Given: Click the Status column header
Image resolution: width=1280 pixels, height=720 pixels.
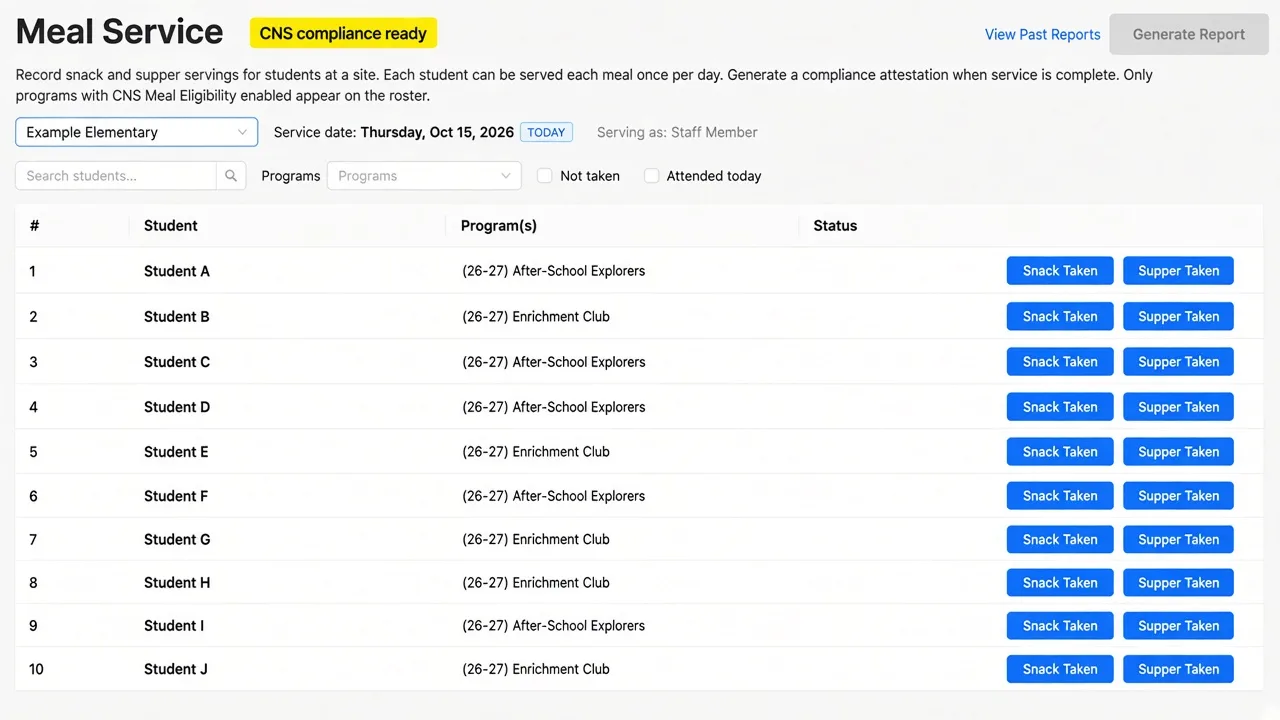Looking at the screenshot, I should click(x=835, y=226).
